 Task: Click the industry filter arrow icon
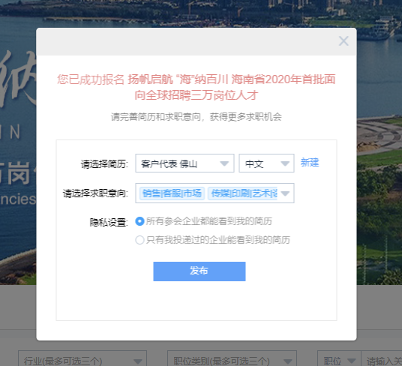(138, 361)
